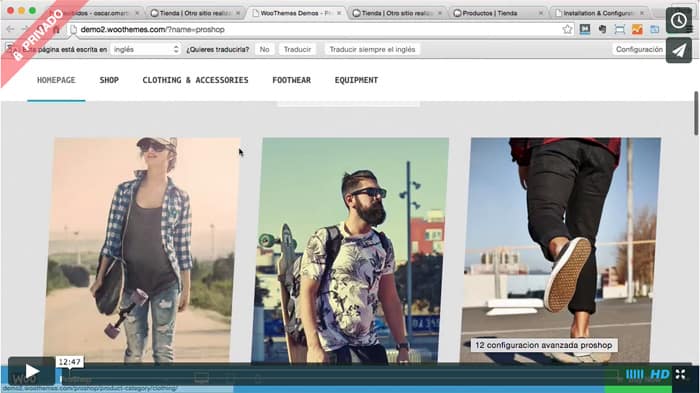Switch to the Installation & Configuration tab
This screenshot has height=393, width=700.
tap(598, 13)
